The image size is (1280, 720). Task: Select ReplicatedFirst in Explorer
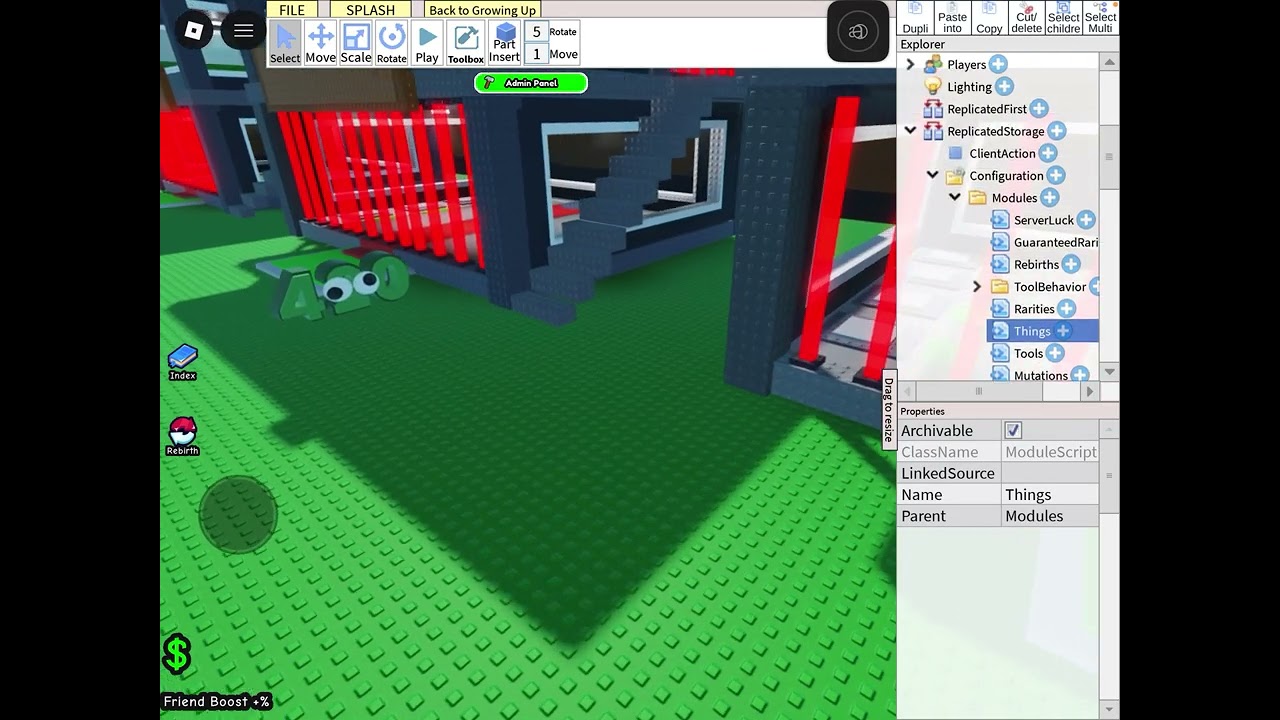987,109
